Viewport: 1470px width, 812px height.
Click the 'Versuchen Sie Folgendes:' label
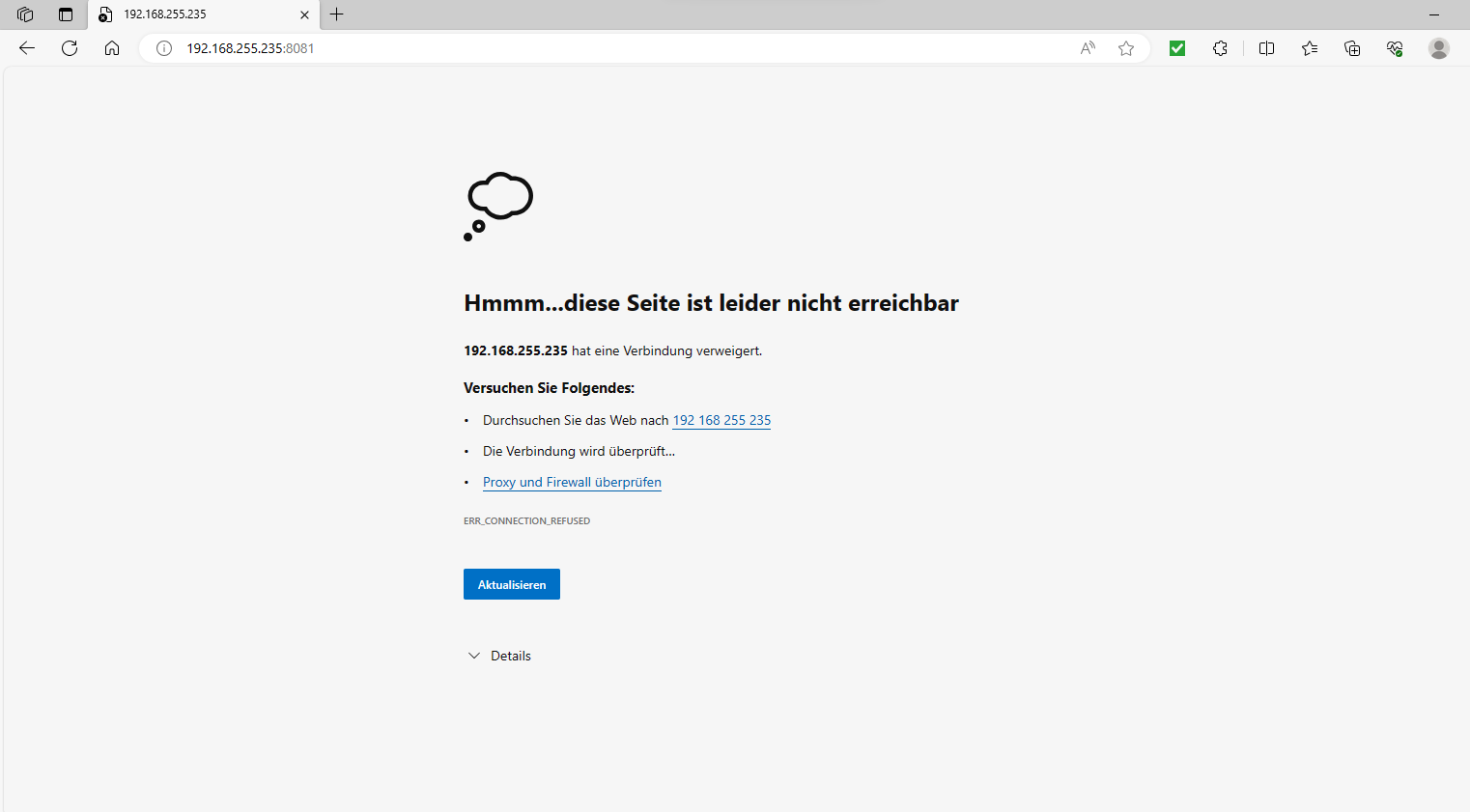tap(549, 388)
